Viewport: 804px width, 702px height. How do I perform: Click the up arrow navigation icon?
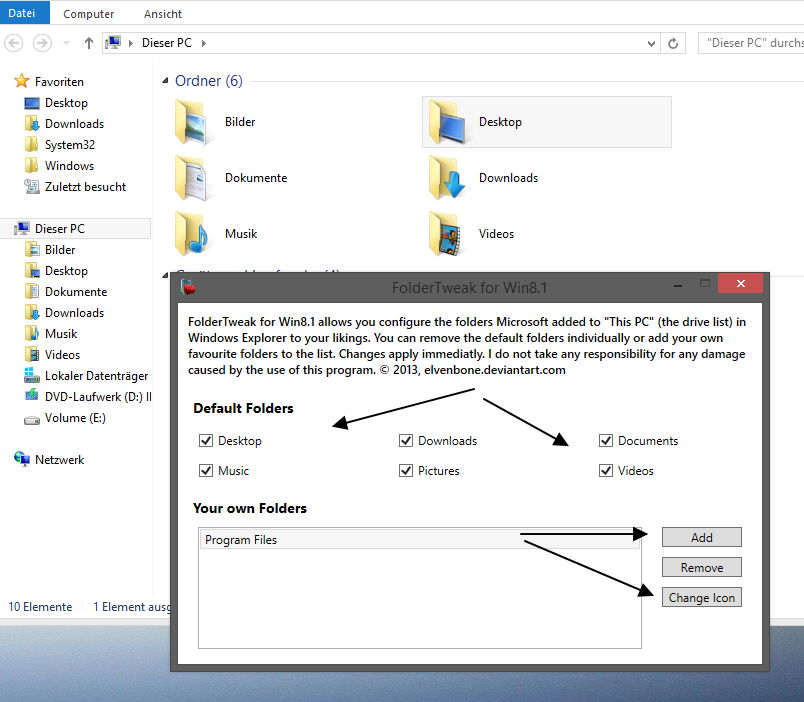(x=89, y=43)
